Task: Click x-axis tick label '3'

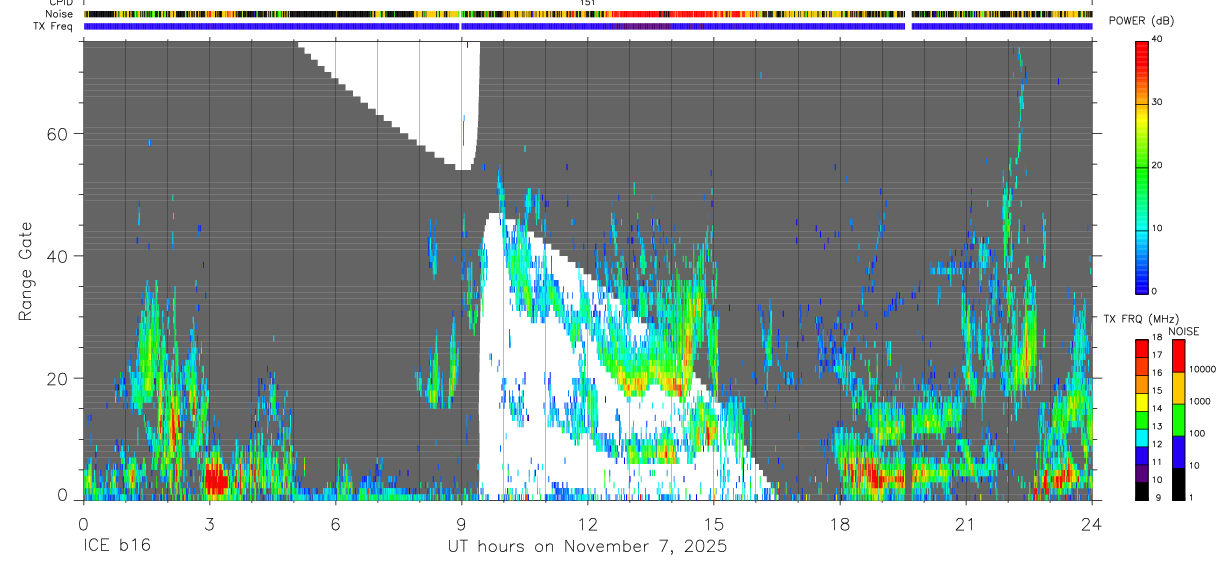Action: coord(209,525)
